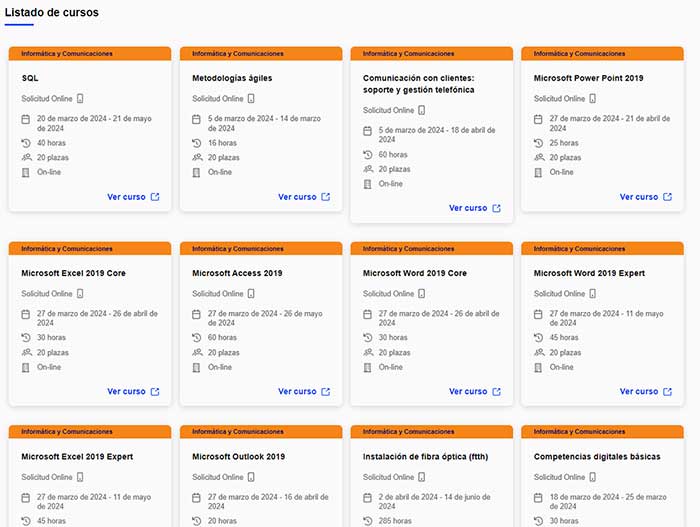This screenshot has width=700, height=527.
Task: Click external link icon on SQL card
Action: click(155, 197)
